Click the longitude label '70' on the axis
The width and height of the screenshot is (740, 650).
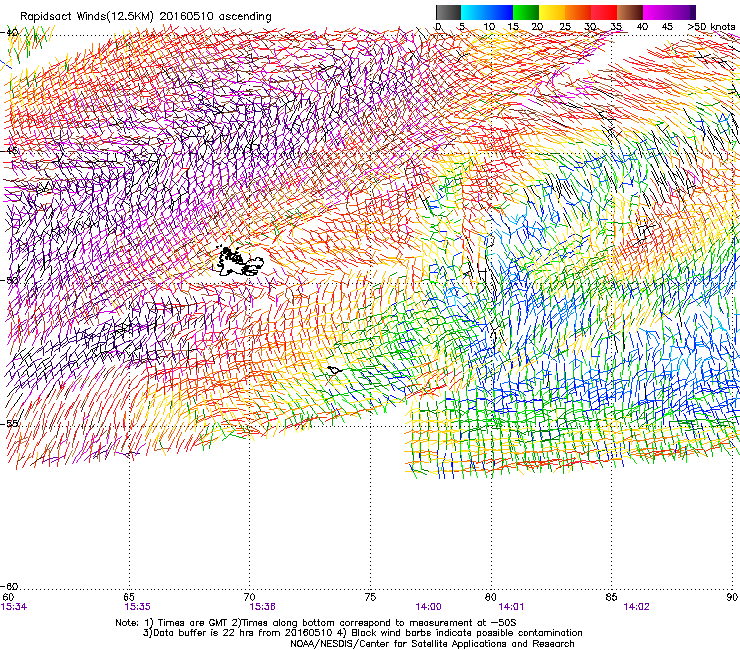coord(249,598)
